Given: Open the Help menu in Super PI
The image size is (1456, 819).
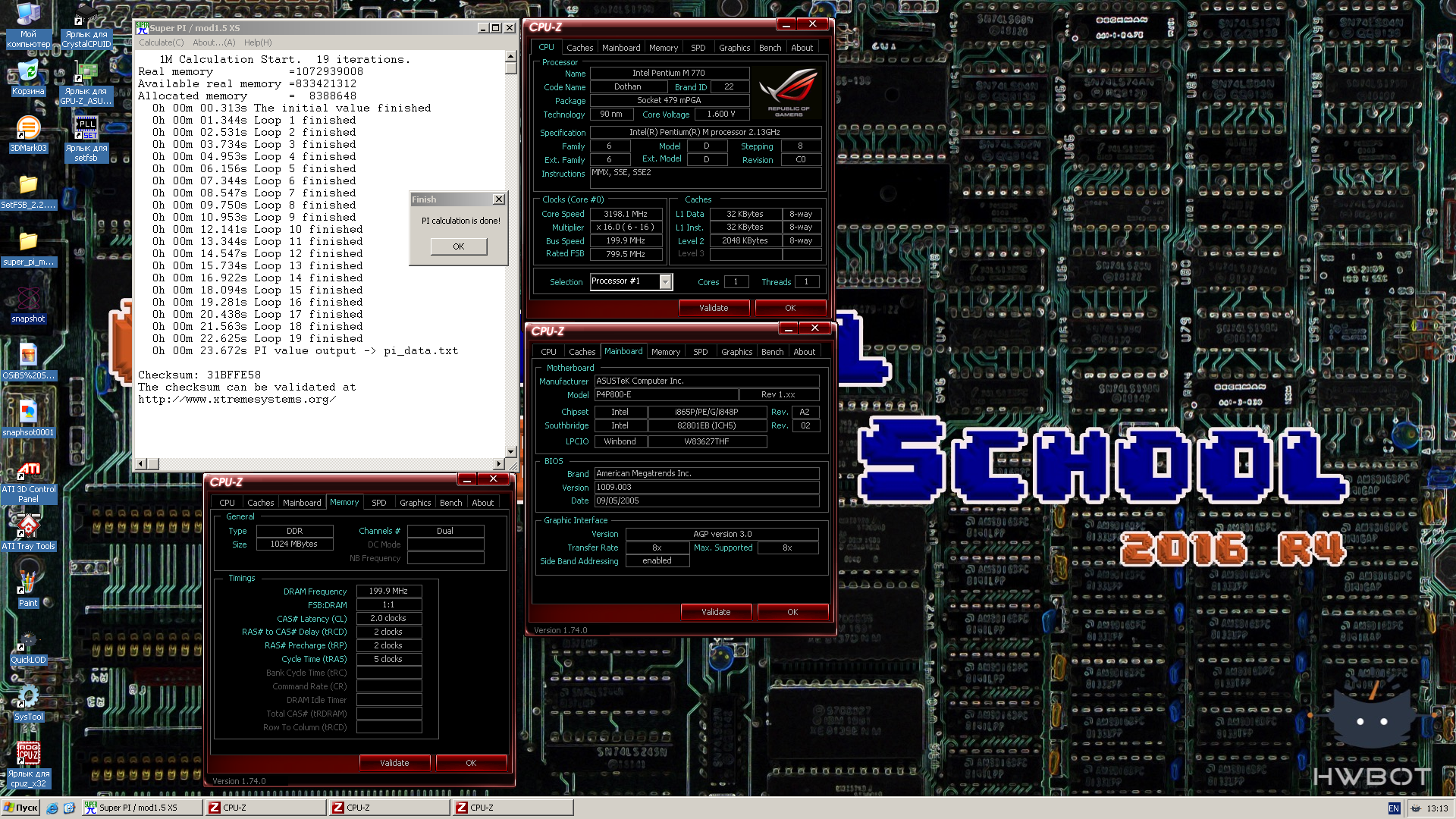Looking at the screenshot, I should click(x=258, y=42).
